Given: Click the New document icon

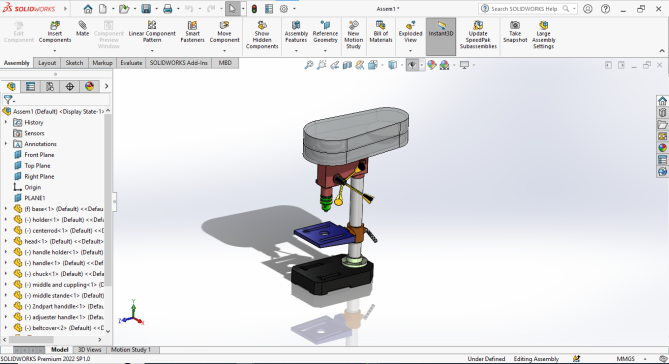Looking at the screenshot, I should [103, 9].
